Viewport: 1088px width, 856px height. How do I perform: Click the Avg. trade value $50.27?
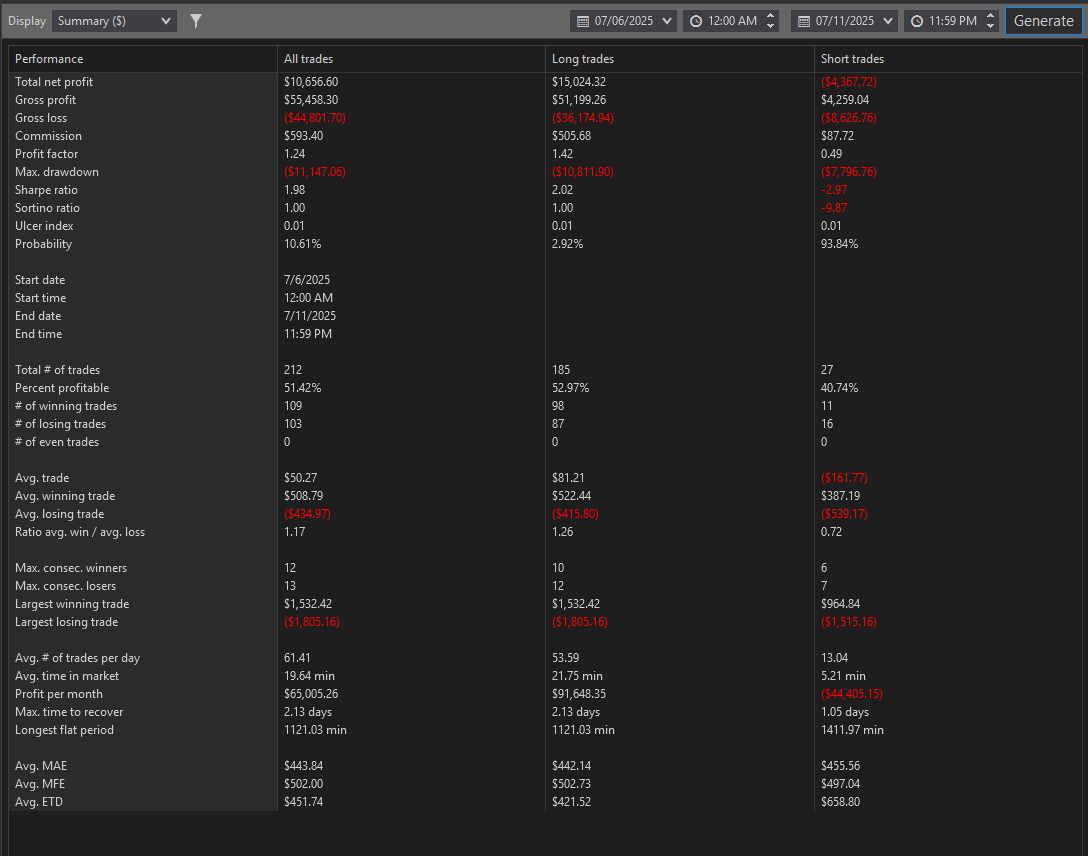pos(300,478)
